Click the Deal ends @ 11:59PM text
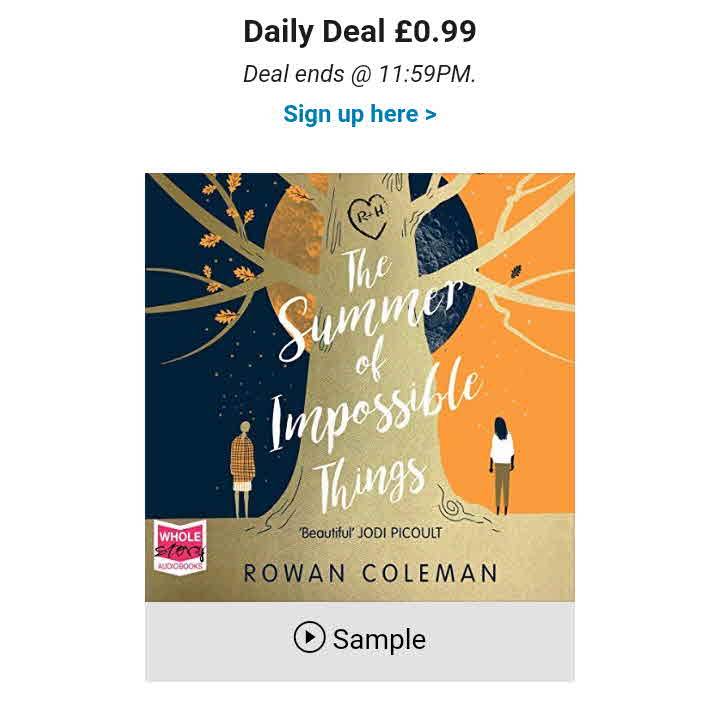720x720 pixels. 360,74
